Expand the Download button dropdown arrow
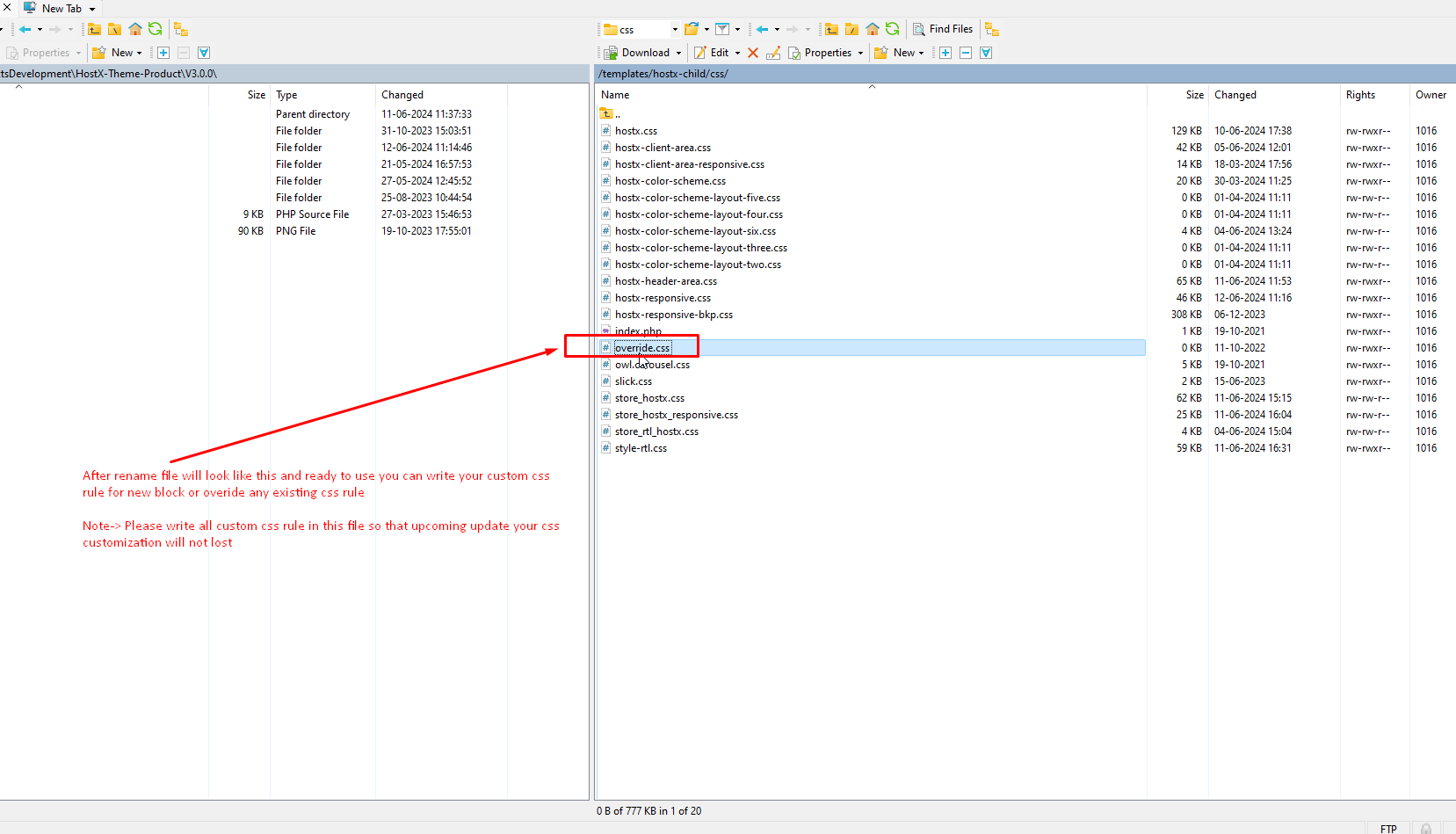This screenshot has width=1456, height=834. click(x=679, y=53)
